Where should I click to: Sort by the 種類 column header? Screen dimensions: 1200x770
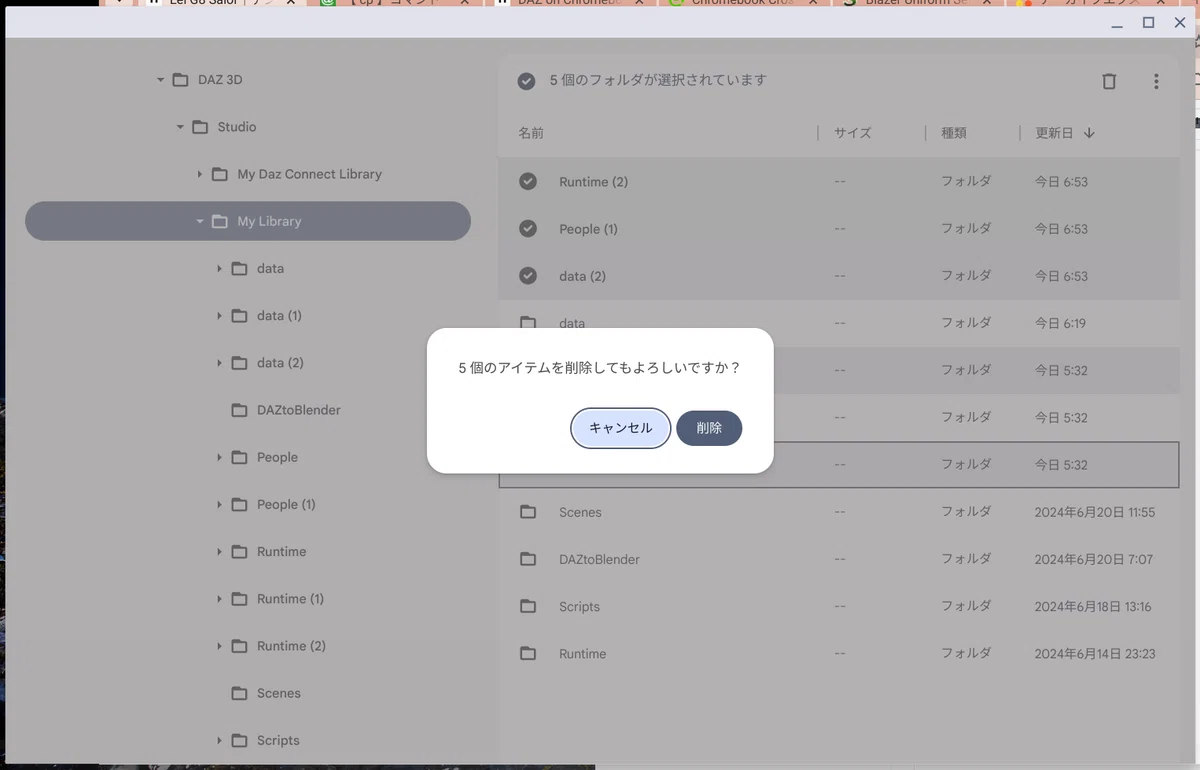954,133
